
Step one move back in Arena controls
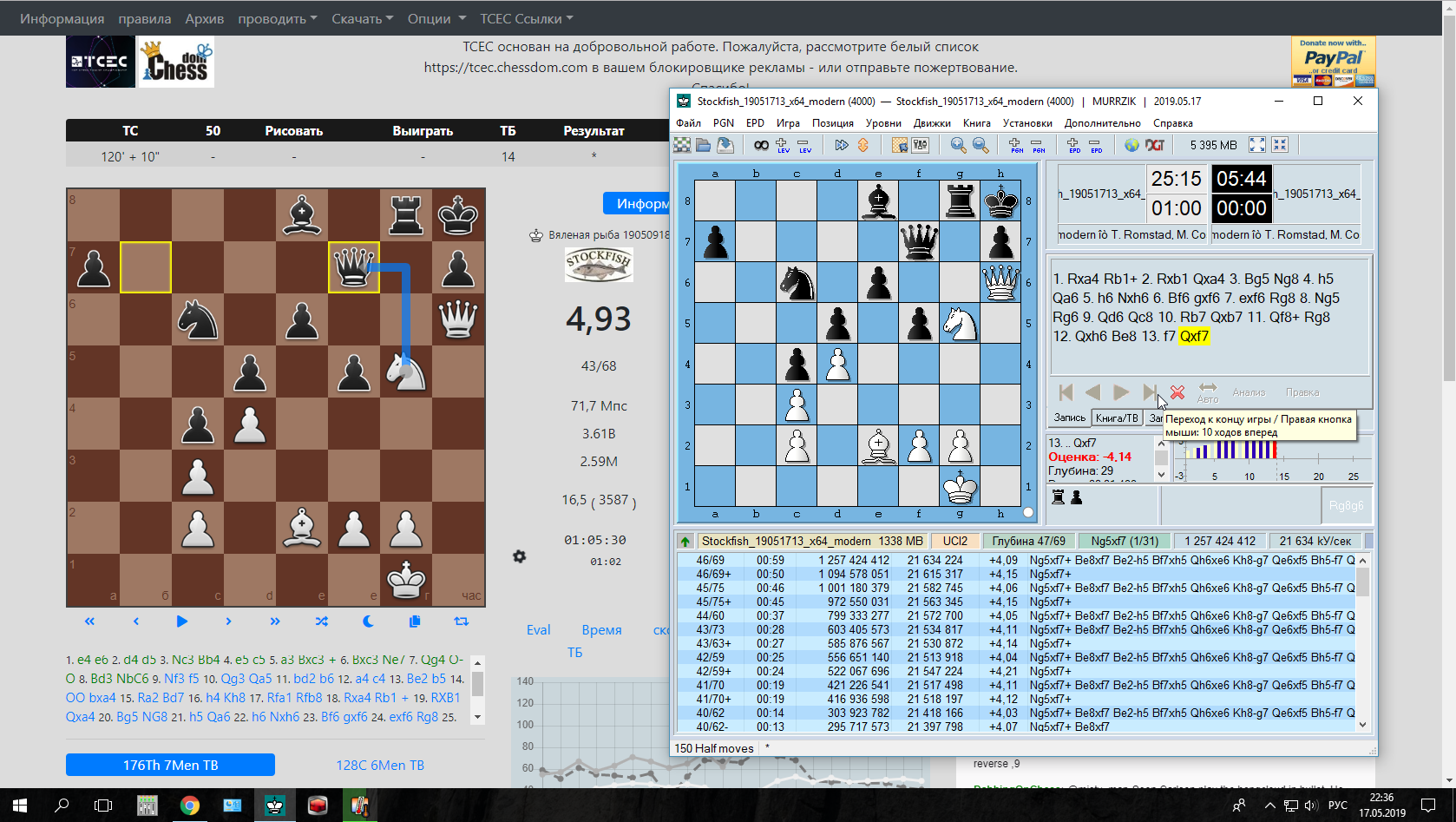click(1093, 392)
